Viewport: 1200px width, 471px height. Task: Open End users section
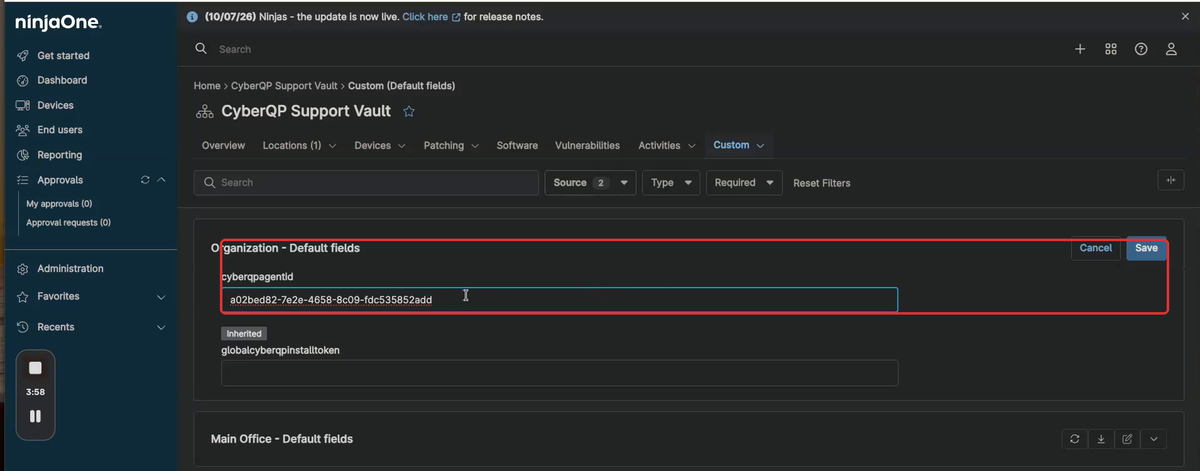[60, 130]
